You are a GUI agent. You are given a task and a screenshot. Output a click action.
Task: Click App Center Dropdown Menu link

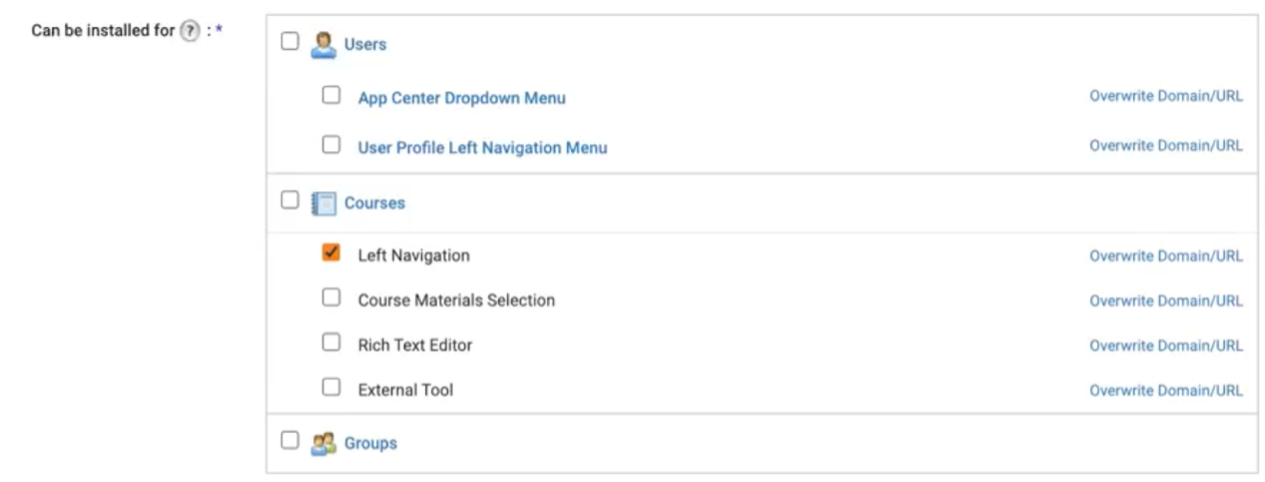461,98
